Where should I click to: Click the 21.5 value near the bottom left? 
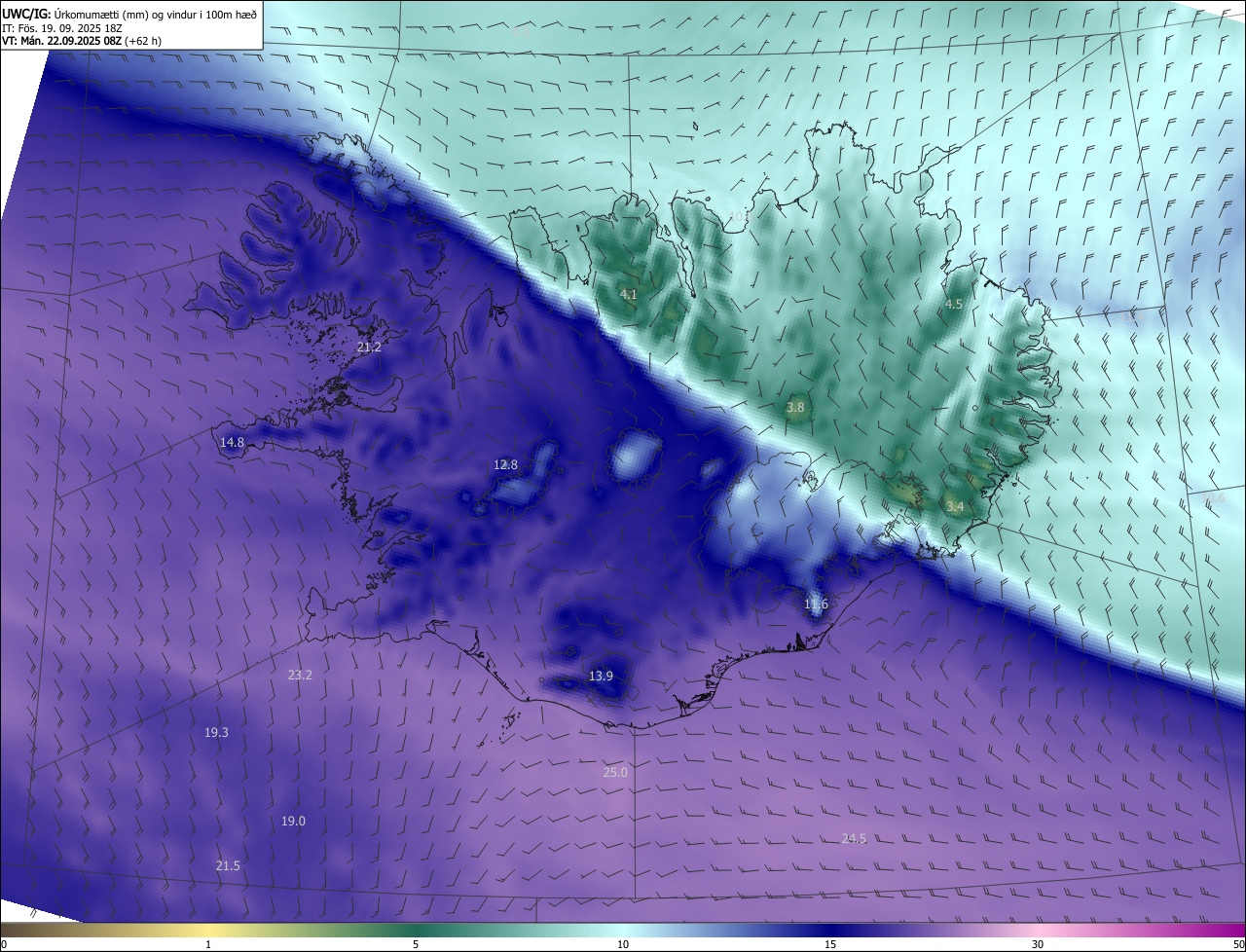228,866
